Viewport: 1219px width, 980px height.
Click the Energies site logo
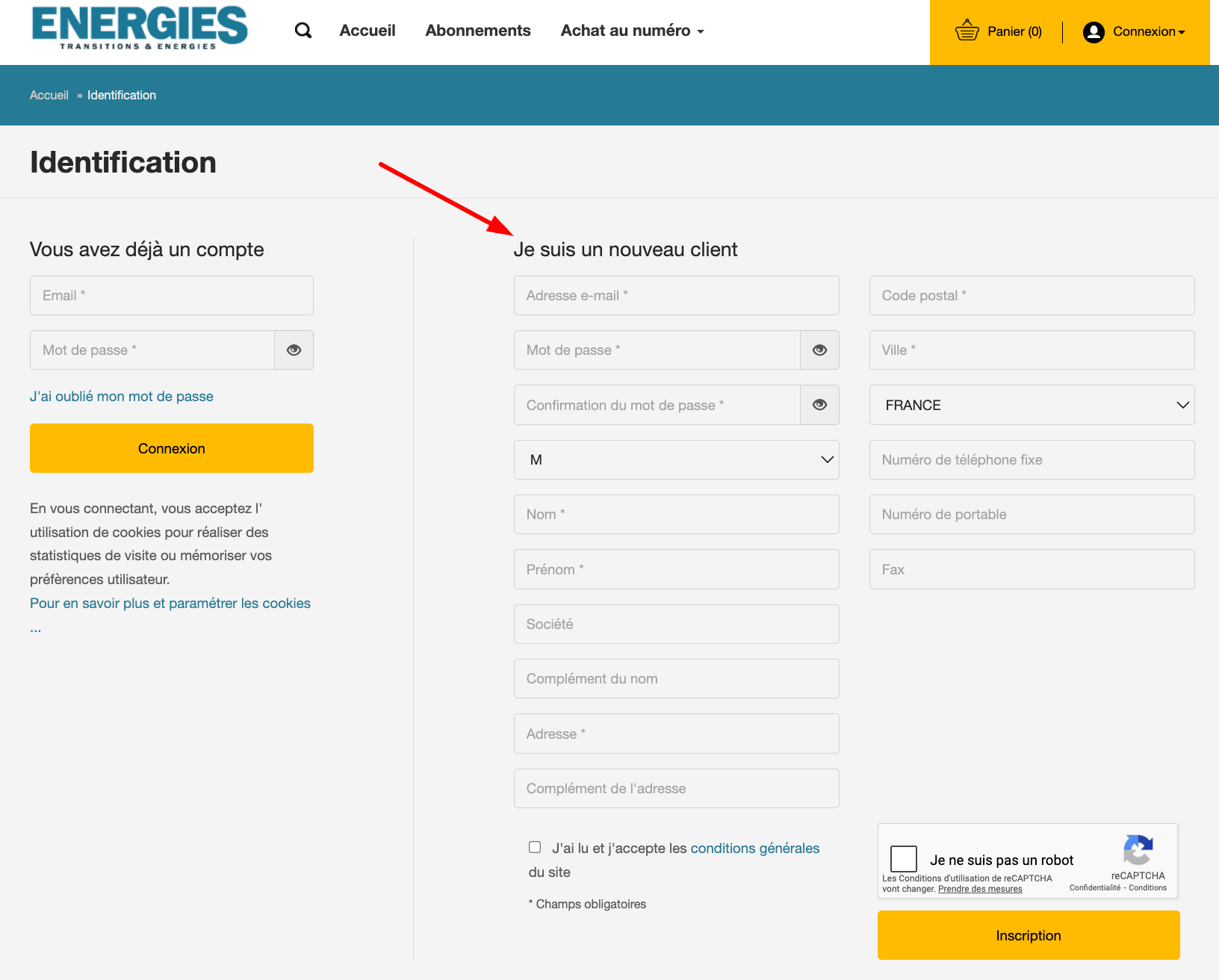140,28
